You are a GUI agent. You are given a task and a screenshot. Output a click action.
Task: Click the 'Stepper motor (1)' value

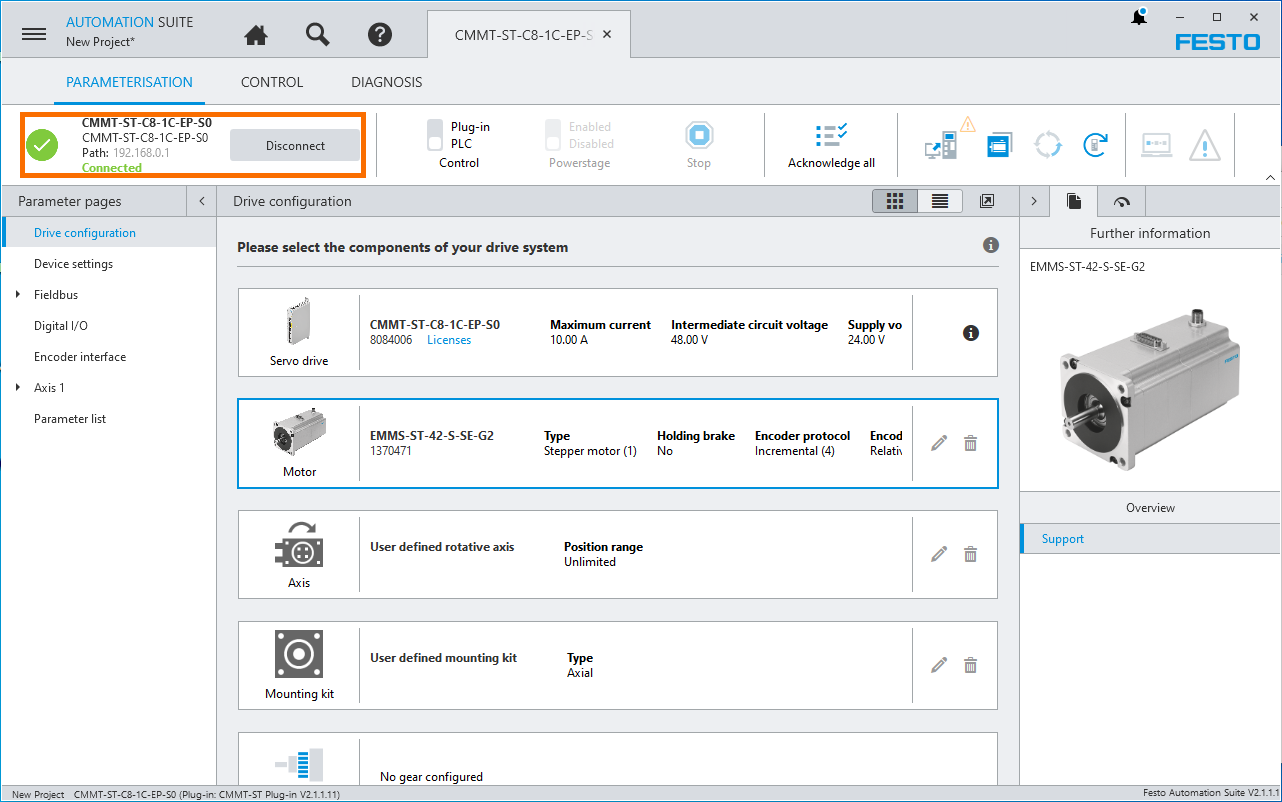pos(590,451)
